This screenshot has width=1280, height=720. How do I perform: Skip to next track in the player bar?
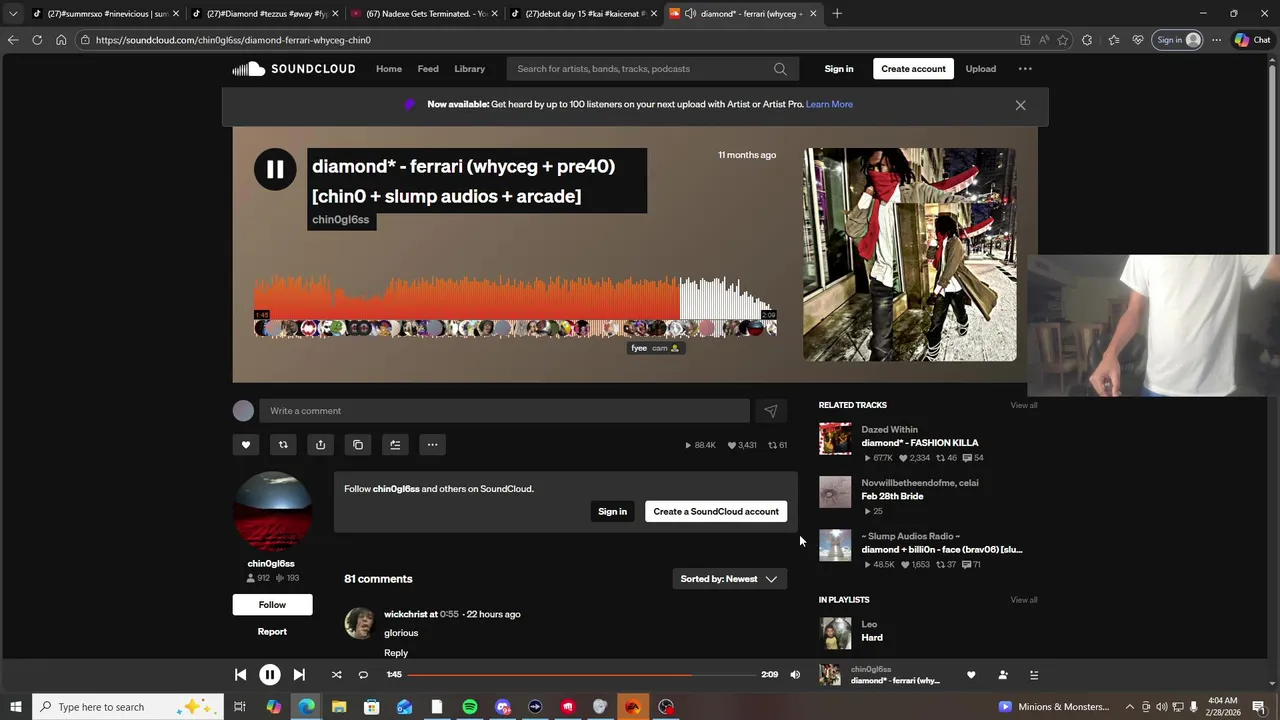[x=299, y=675]
